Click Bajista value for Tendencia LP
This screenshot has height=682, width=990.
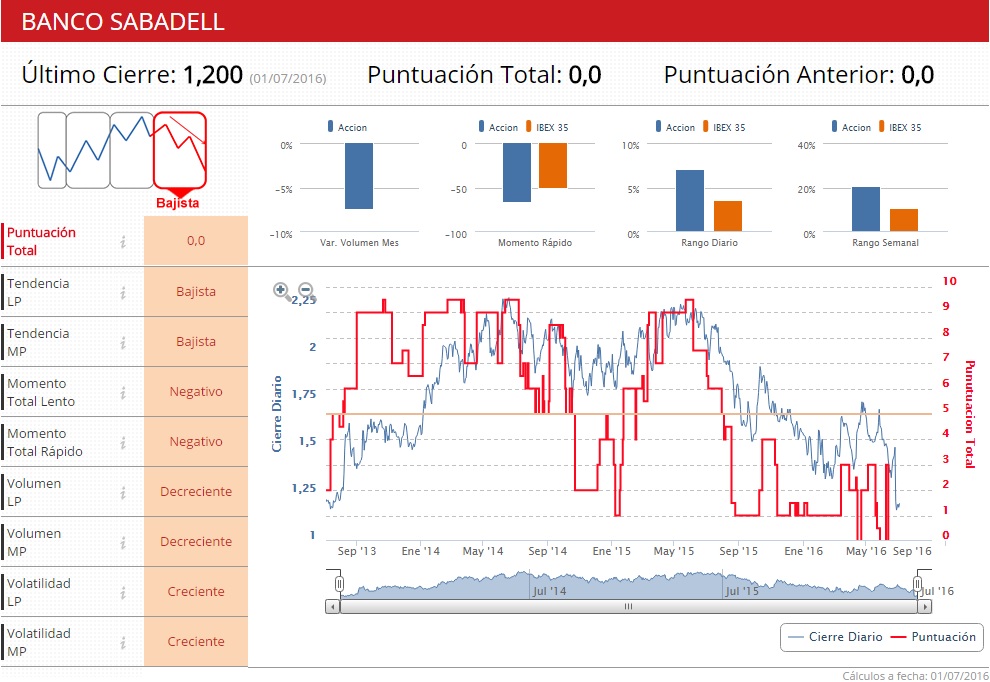pyautogui.click(x=196, y=291)
